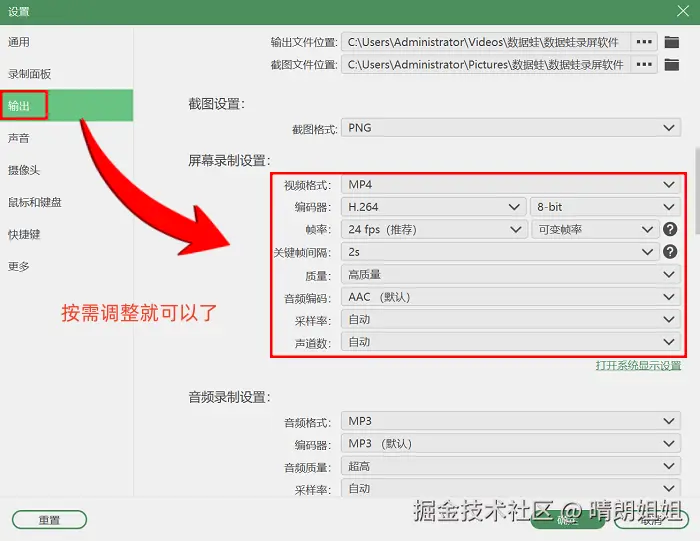Browse for output file location with ellipsis
This screenshot has height=541, width=700.
(x=644, y=42)
